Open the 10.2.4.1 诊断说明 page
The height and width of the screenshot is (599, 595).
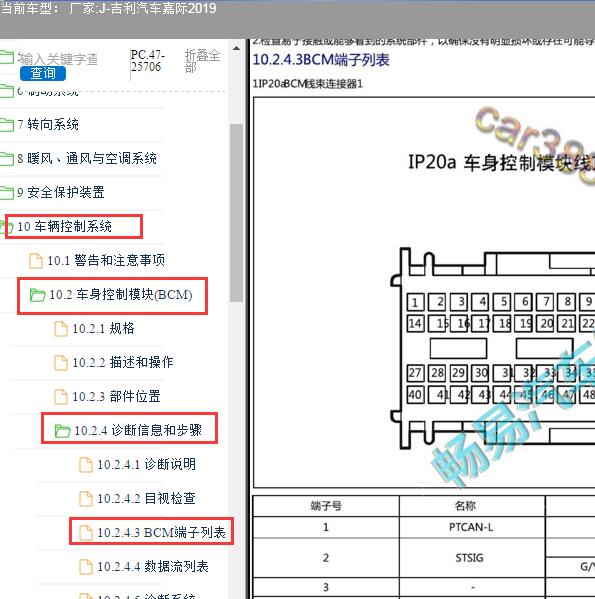(147, 464)
